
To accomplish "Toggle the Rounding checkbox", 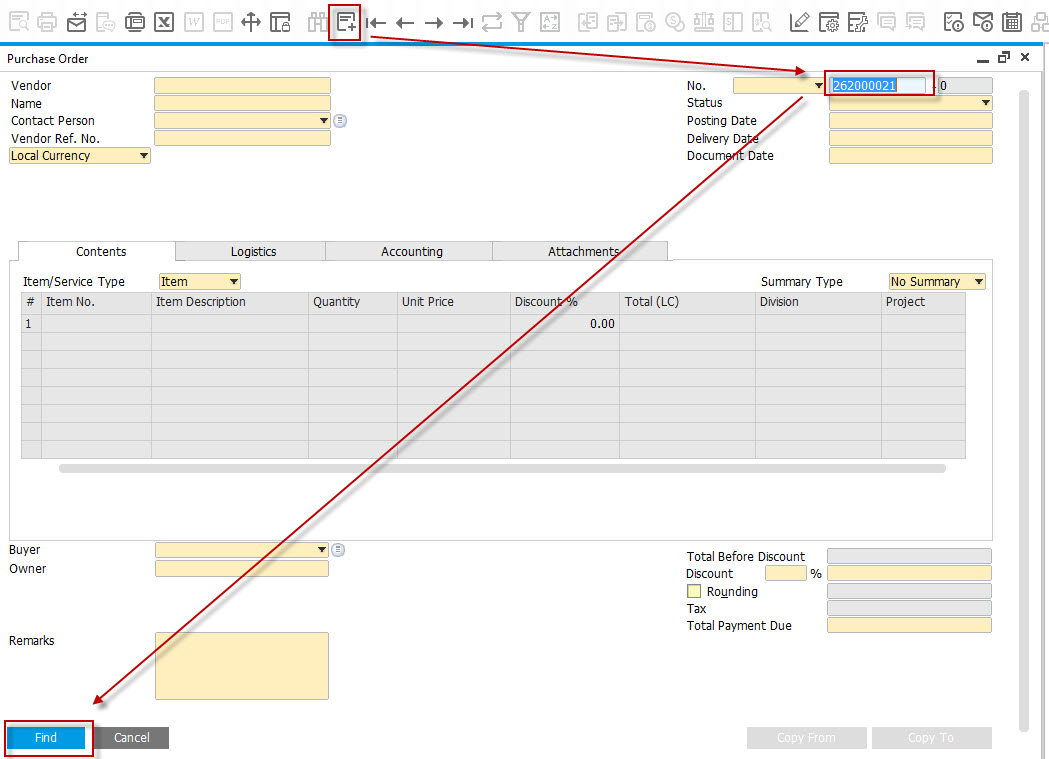I will click(x=694, y=591).
